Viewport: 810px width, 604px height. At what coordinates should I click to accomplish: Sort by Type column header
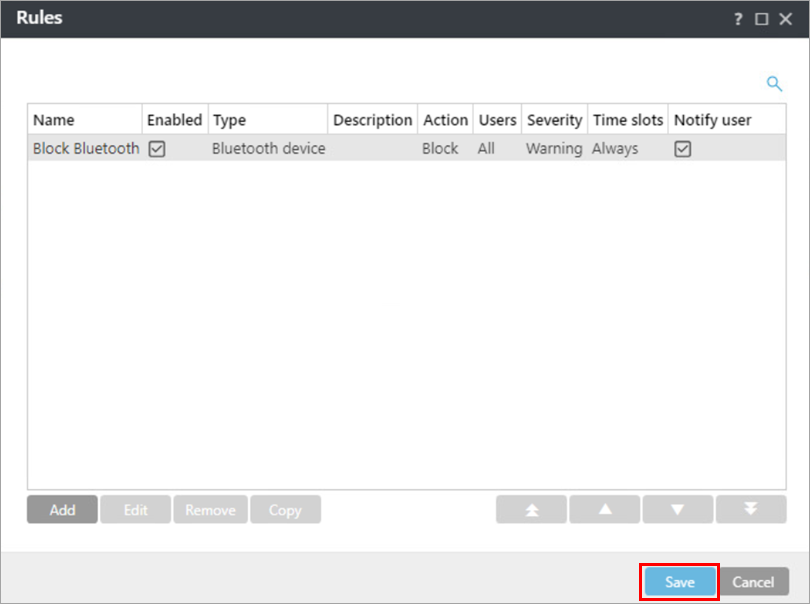tap(229, 120)
